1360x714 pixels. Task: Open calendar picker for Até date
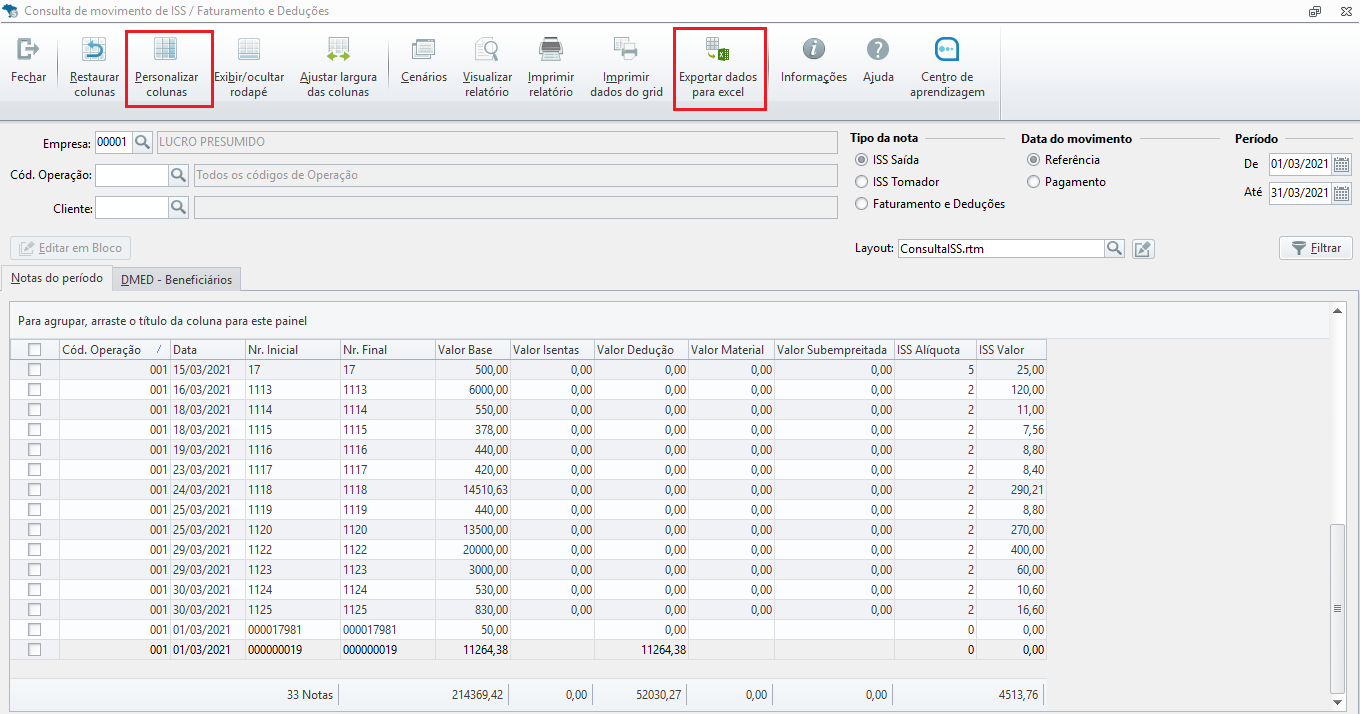tap(1342, 193)
